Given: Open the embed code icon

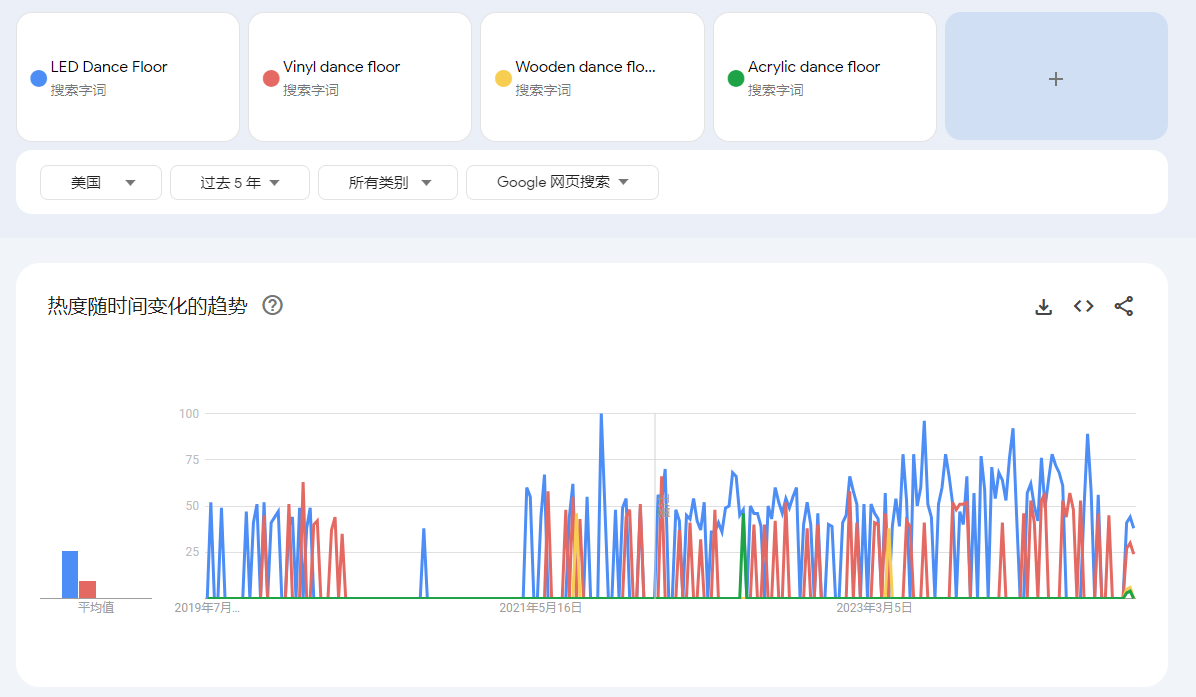Looking at the screenshot, I should click(1083, 307).
